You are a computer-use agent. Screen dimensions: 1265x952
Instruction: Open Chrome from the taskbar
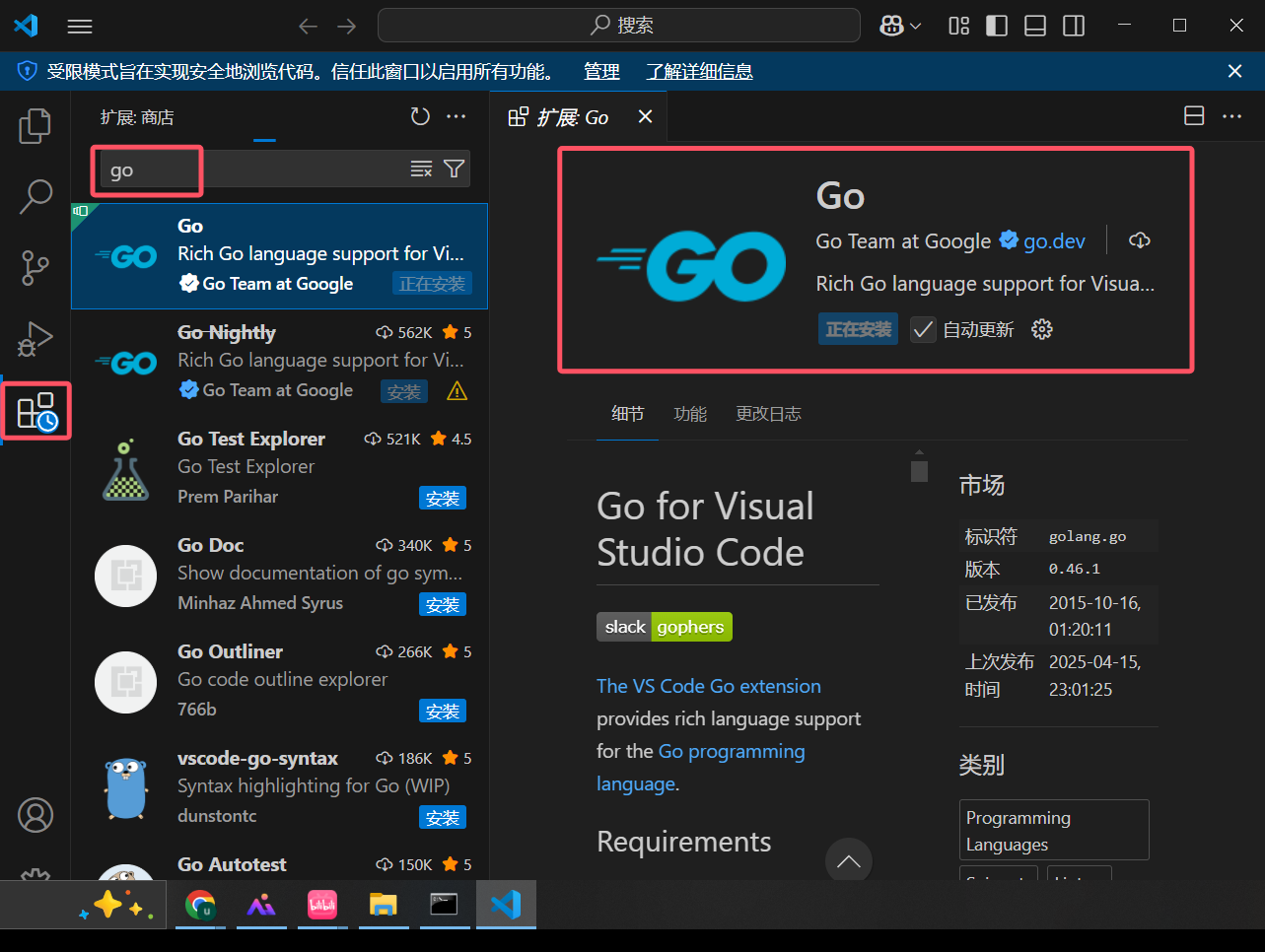tap(201, 905)
